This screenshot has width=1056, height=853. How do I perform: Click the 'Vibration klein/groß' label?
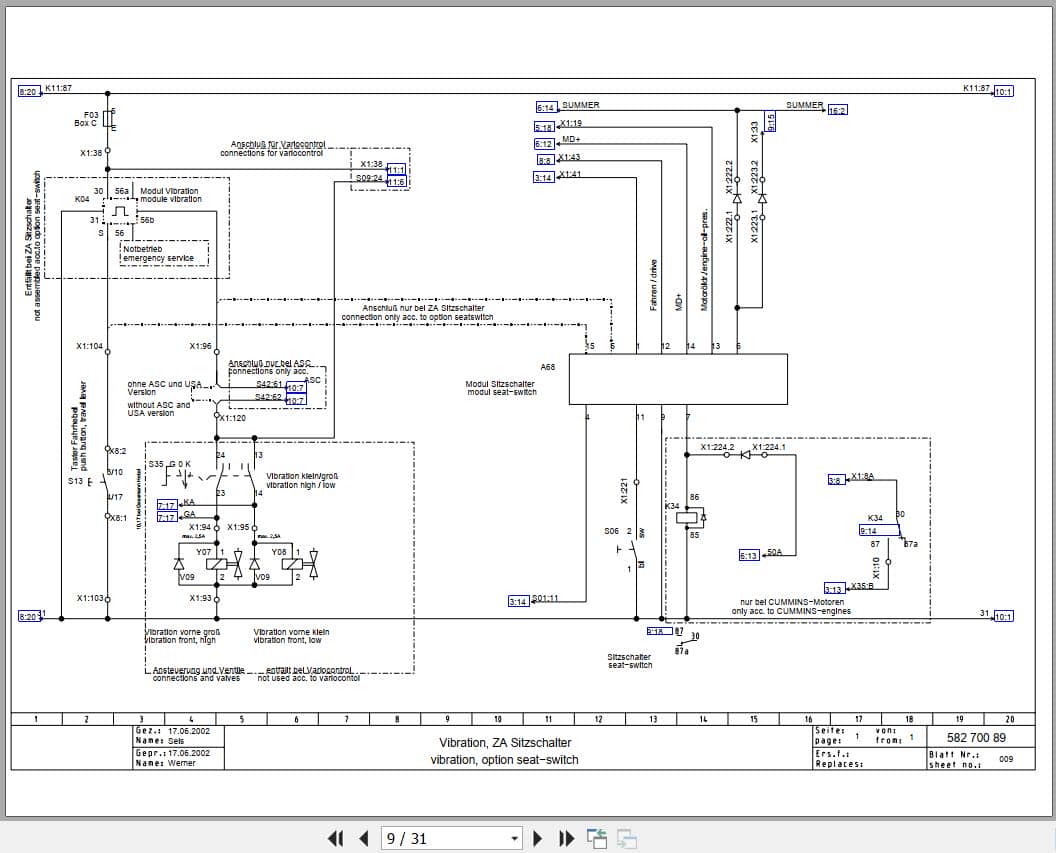click(x=302, y=476)
